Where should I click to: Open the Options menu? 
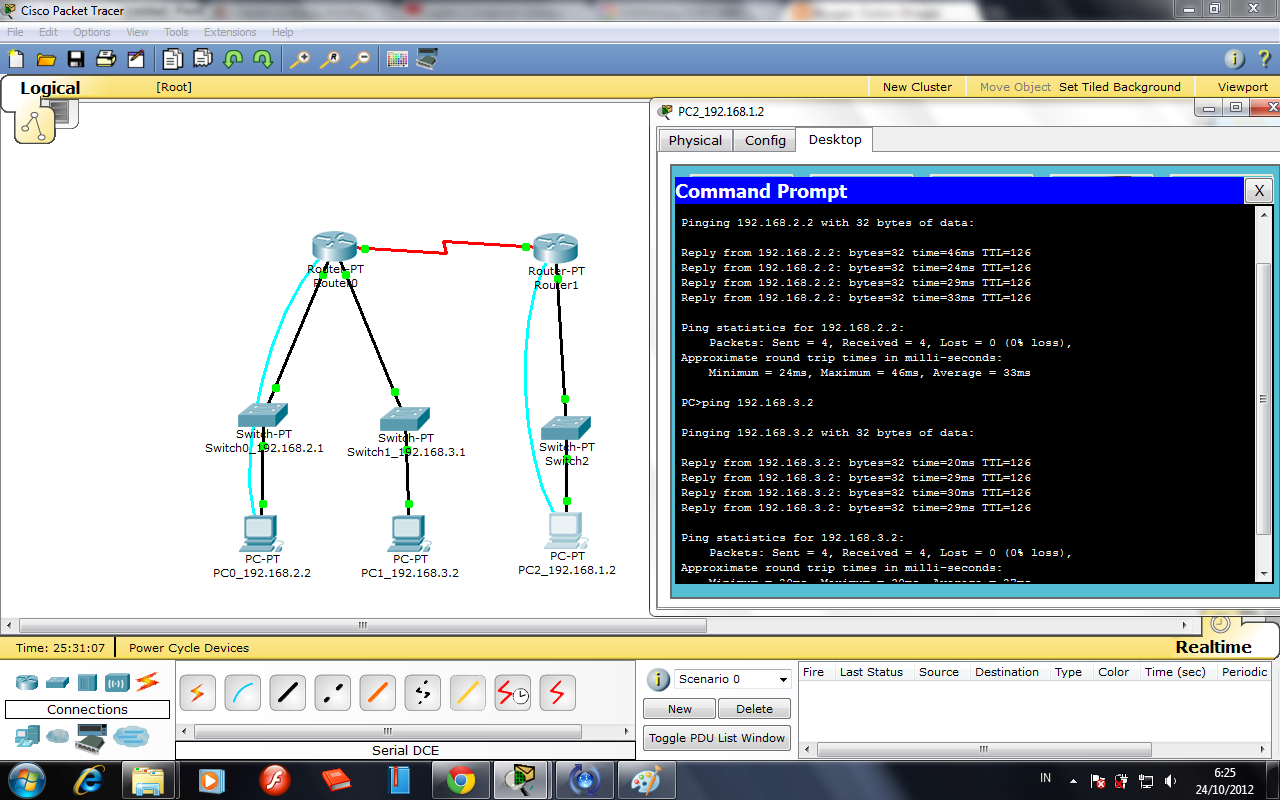click(x=91, y=31)
